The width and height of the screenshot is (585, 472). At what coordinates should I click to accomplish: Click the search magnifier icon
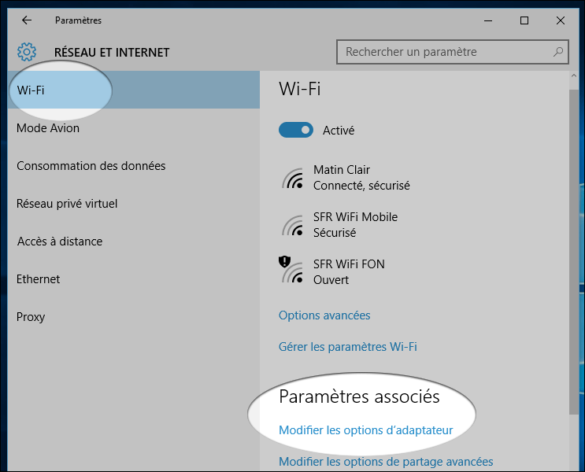558,51
